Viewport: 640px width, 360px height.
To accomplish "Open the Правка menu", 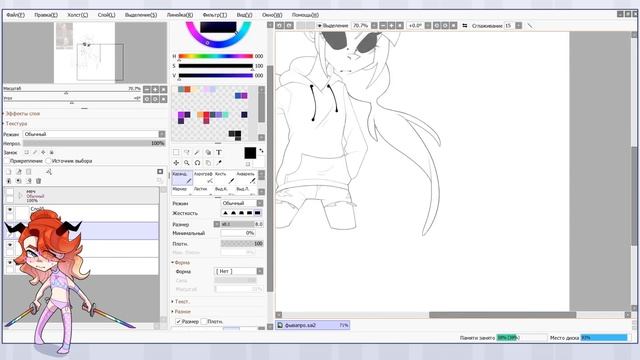I will point(46,15).
